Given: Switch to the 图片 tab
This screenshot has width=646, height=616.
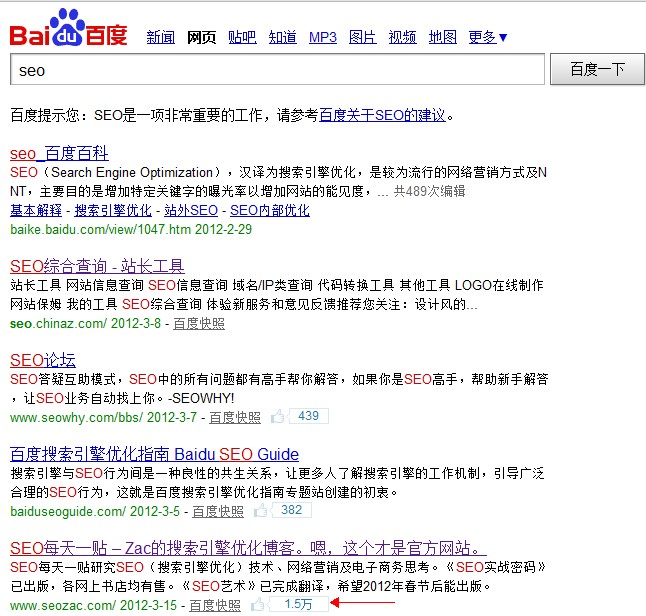Looking at the screenshot, I should coord(363,37).
